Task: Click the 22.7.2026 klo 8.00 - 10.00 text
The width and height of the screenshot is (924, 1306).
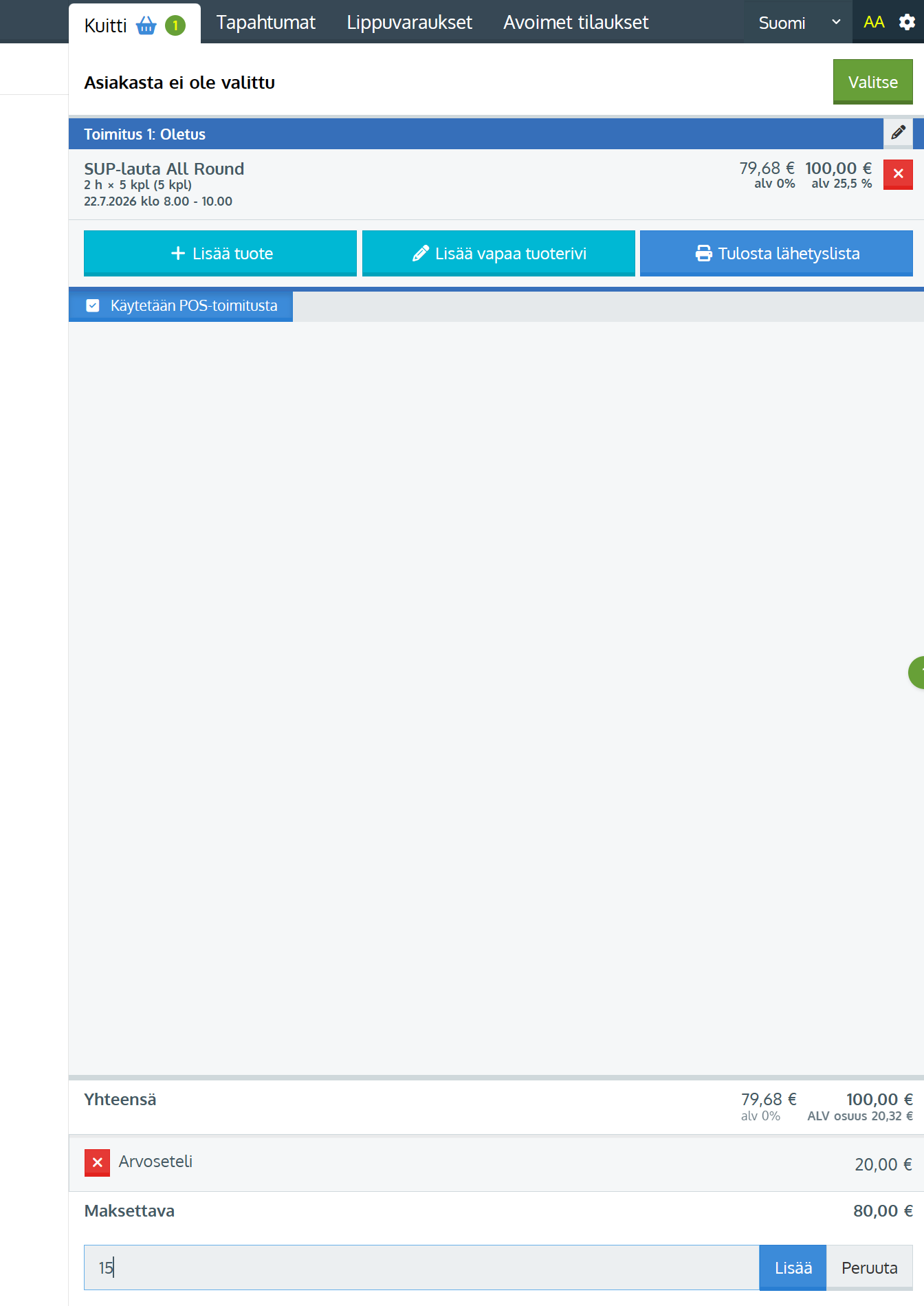Action: click(158, 202)
